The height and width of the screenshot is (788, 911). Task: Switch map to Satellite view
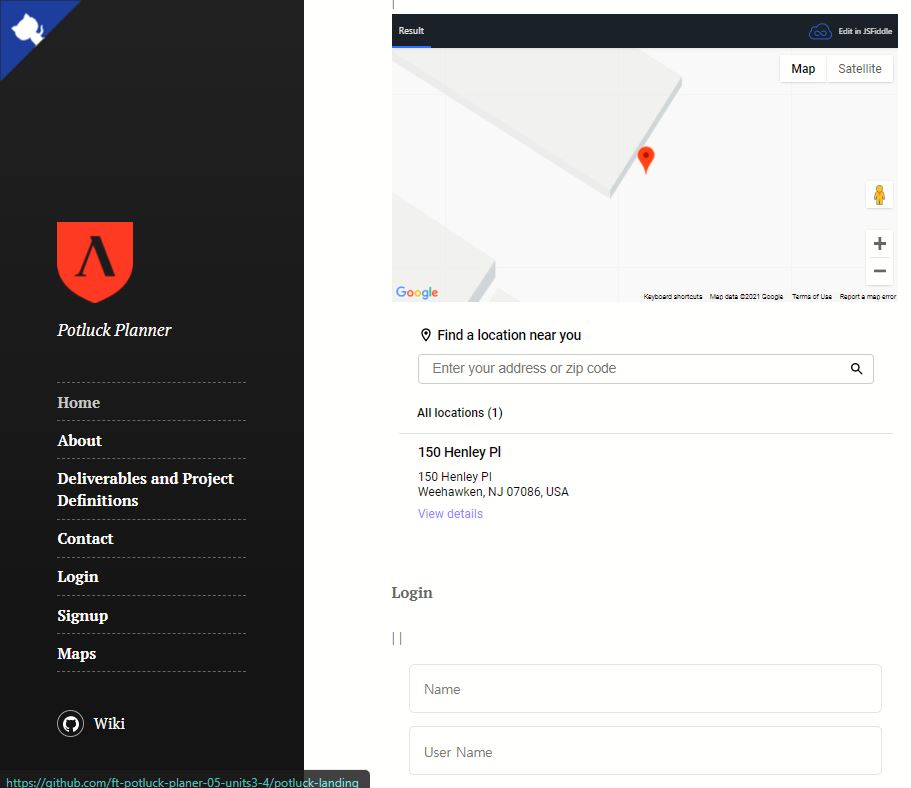tap(859, 69)
